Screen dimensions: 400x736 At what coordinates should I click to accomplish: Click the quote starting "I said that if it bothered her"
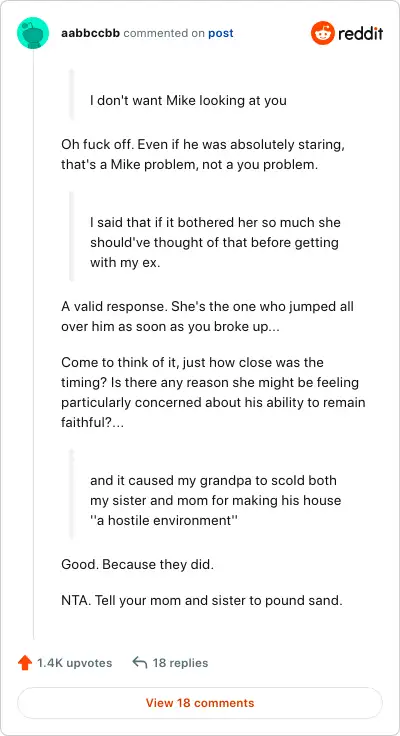click(215, 242)
